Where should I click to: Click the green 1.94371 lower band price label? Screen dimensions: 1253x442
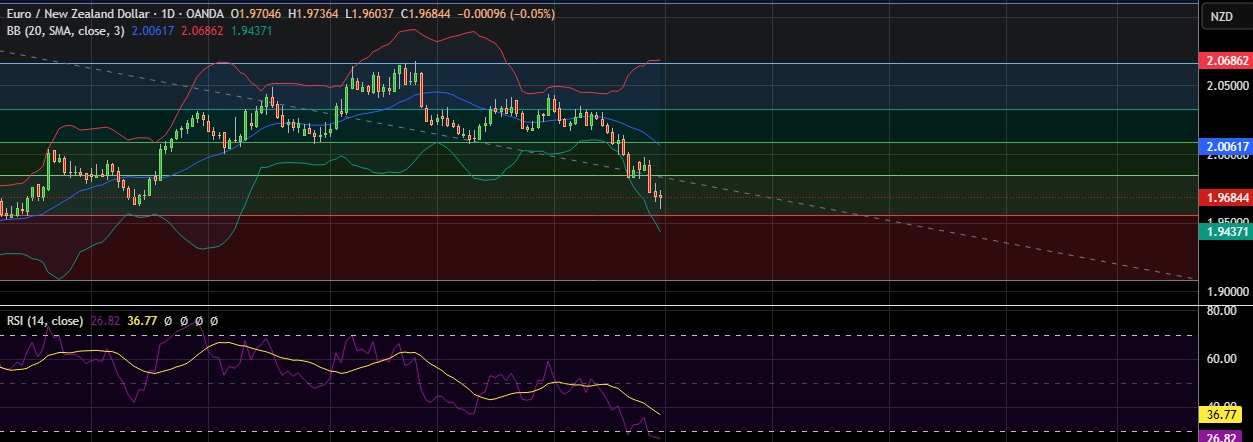point(1224,231)
